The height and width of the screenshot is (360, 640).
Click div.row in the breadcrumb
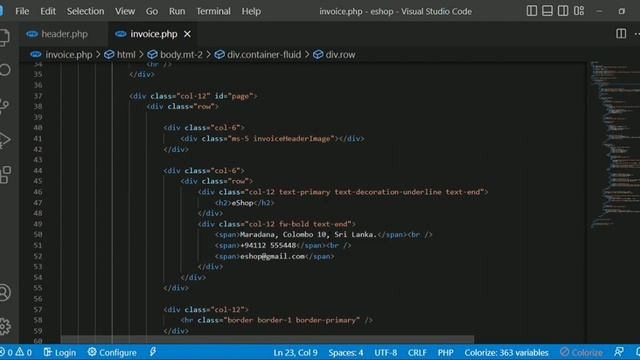pos(340,55)
